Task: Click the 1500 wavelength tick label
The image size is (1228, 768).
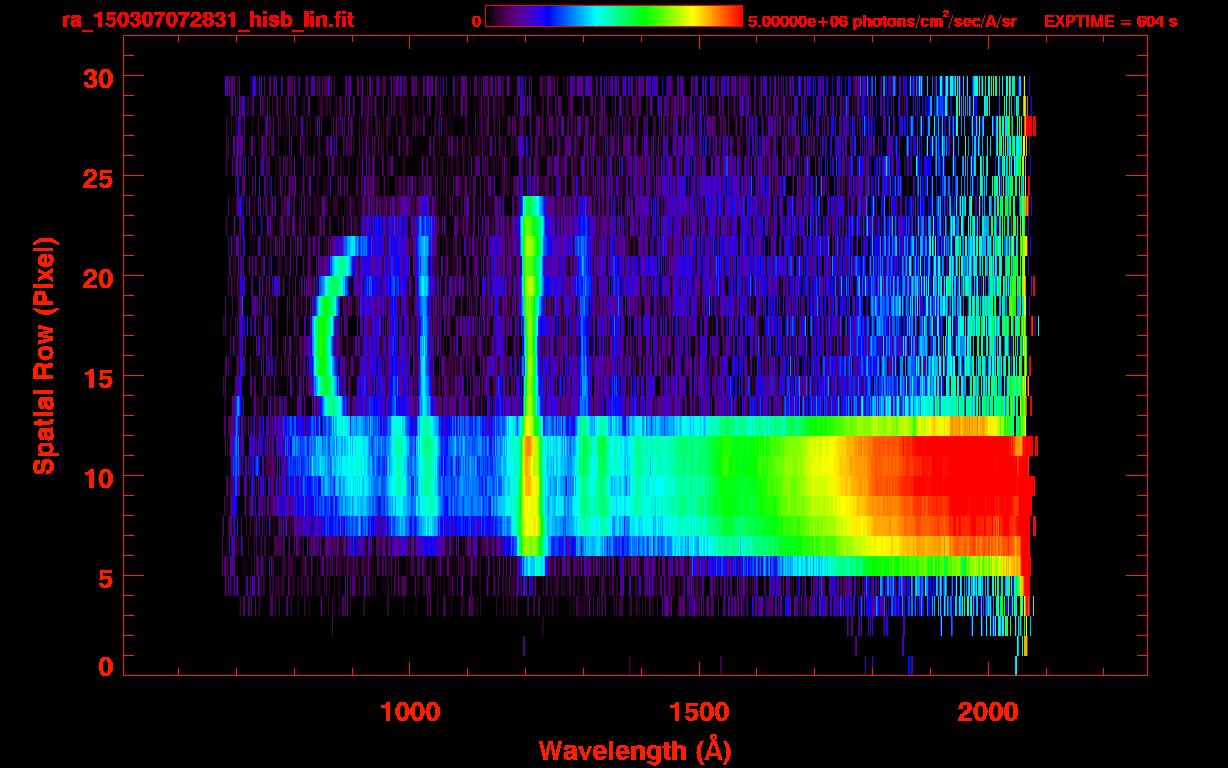Action: point(699,712)
